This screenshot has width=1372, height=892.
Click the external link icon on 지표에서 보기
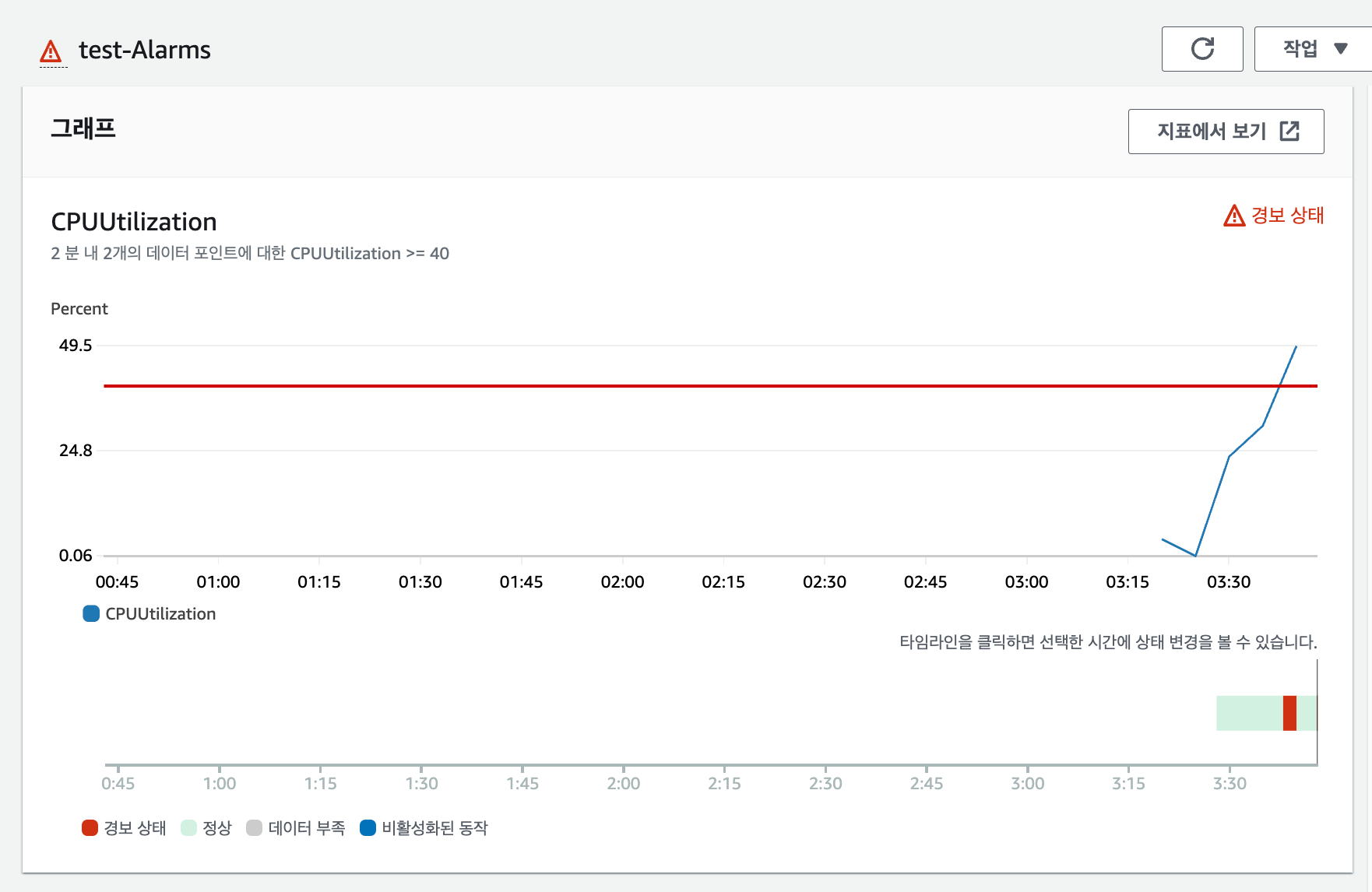pos(1291,132)
